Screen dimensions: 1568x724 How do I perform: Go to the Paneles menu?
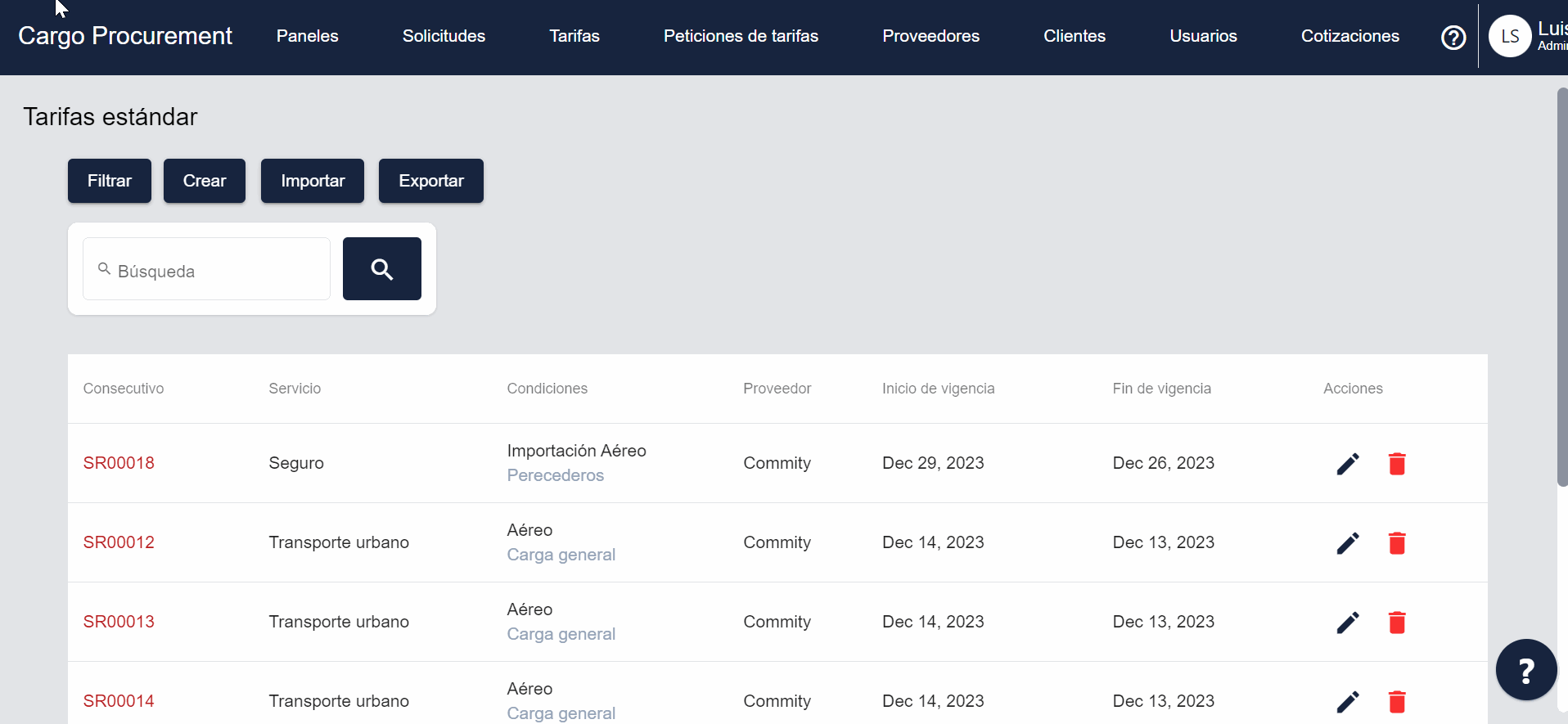pyautogui.click(x=307, y=36)
